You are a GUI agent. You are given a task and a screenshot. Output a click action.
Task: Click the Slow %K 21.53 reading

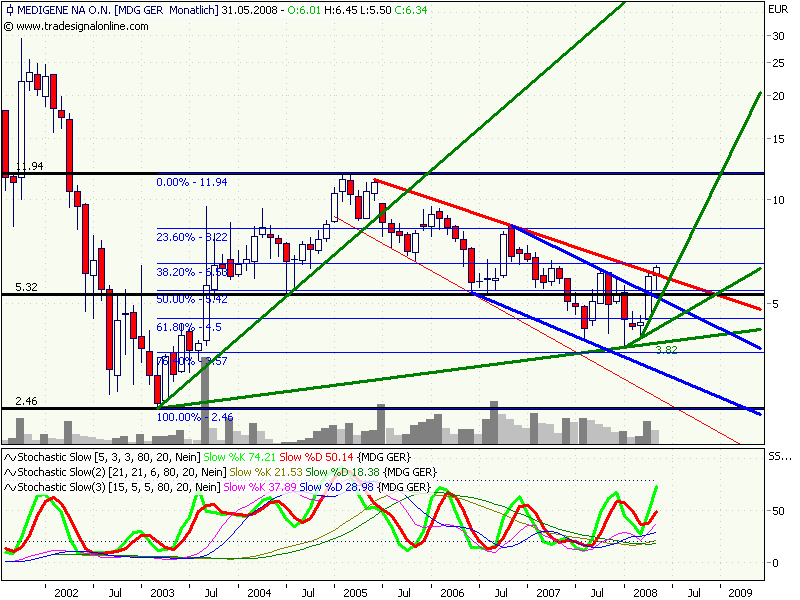point(265,472)
